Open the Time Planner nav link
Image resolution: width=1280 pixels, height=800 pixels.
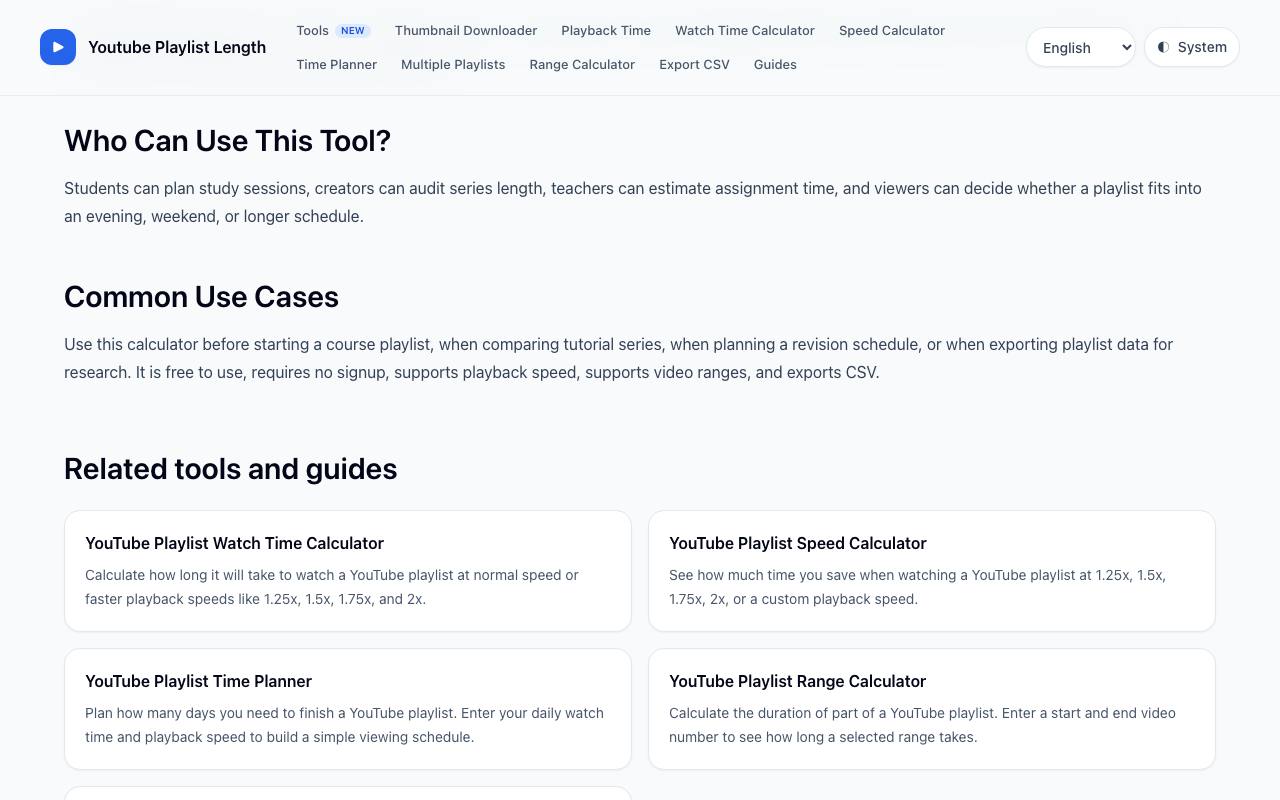click(337, 65)
